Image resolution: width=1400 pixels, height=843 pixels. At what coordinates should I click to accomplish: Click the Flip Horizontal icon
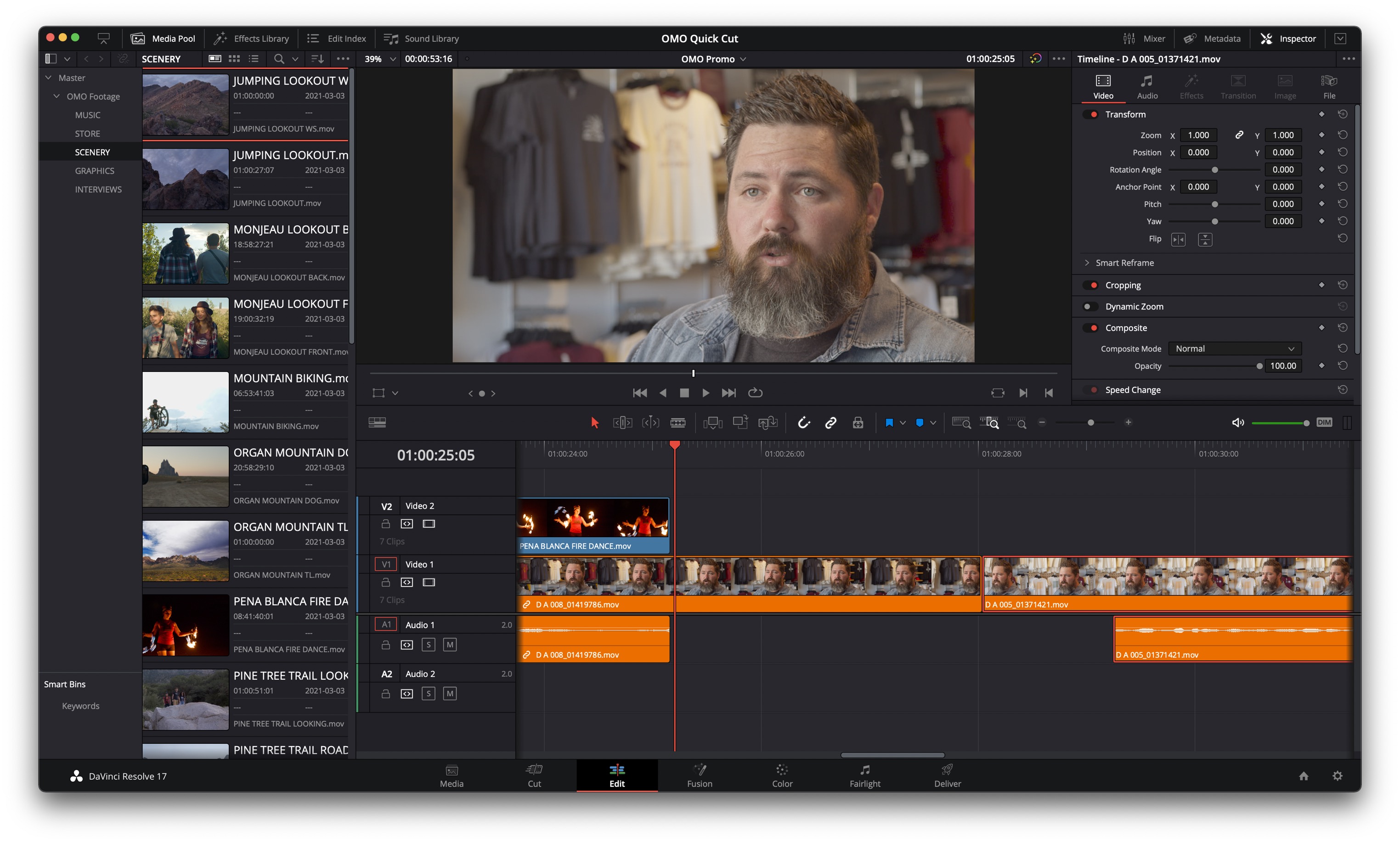point(1179,240)
